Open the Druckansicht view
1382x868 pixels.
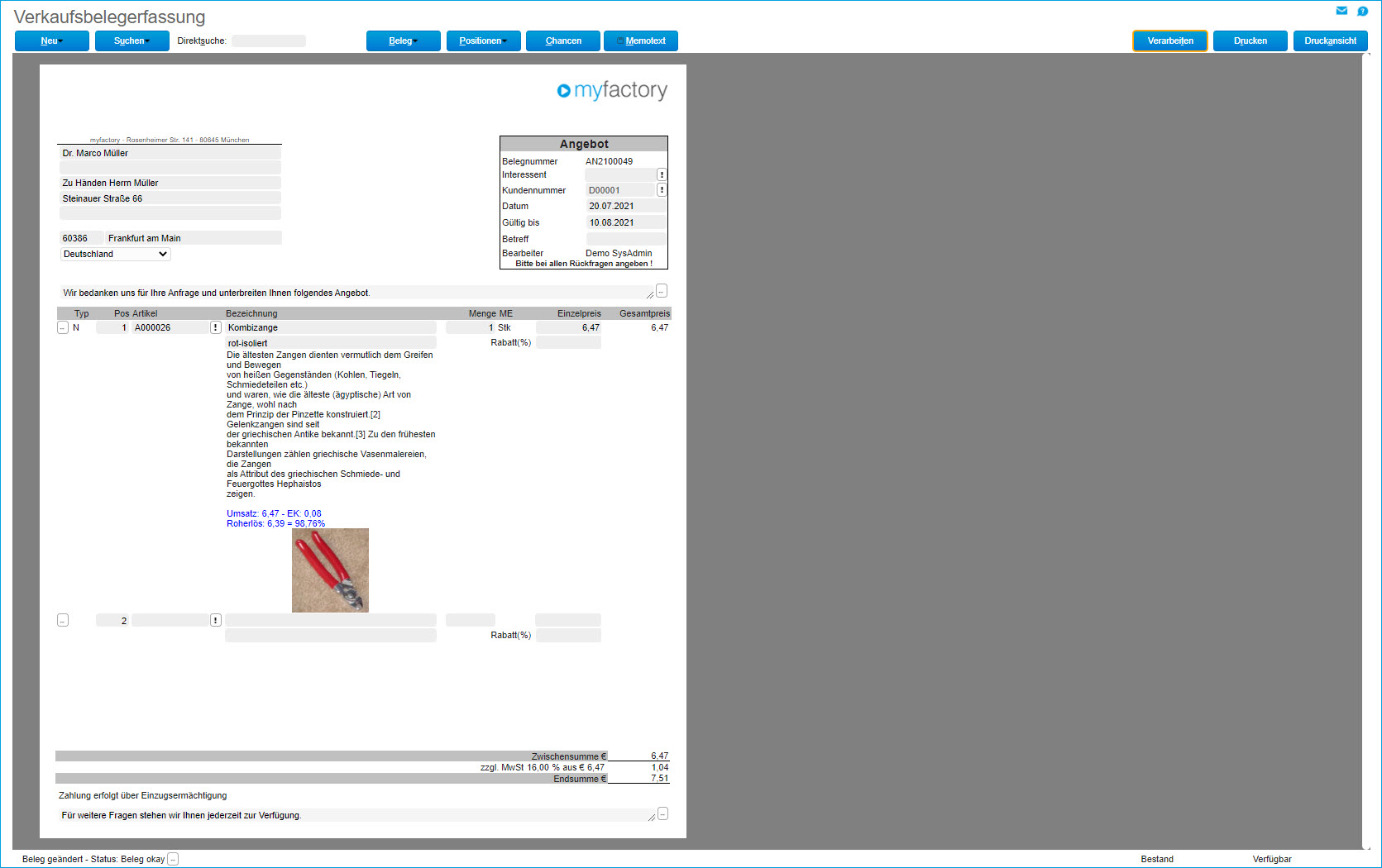[1331, 41]
